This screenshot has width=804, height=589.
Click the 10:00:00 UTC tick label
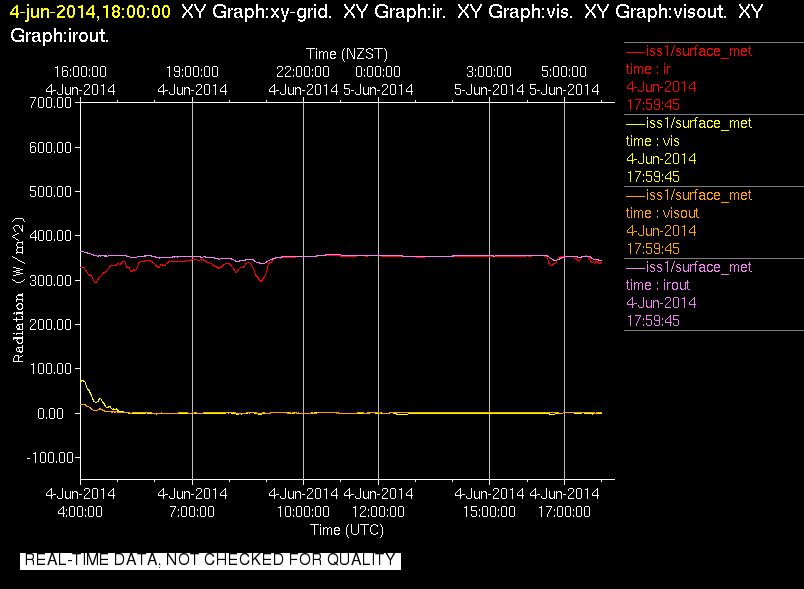pyautogui.click(x=303, y=512)
